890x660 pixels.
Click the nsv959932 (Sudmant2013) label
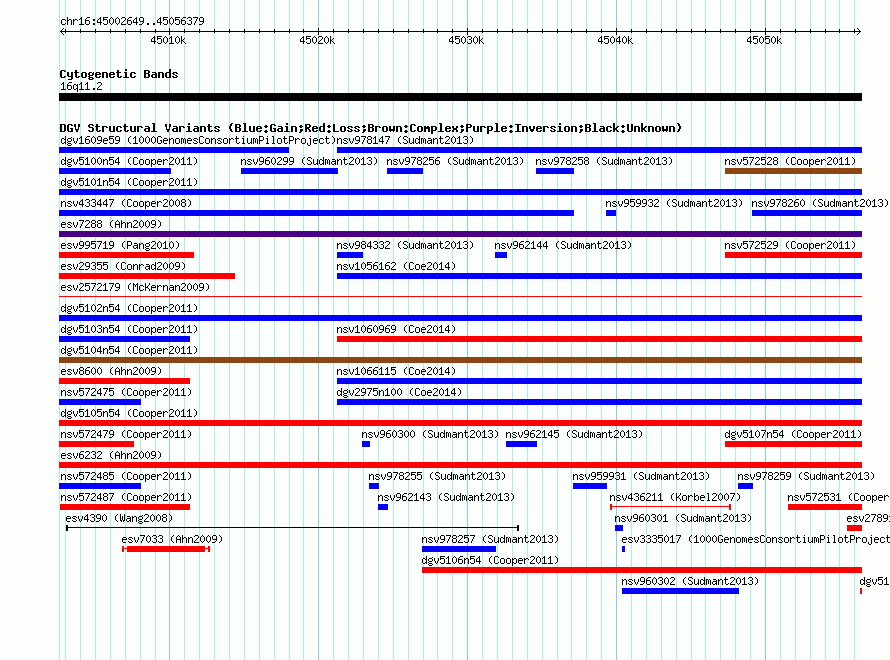coord(674,203)
